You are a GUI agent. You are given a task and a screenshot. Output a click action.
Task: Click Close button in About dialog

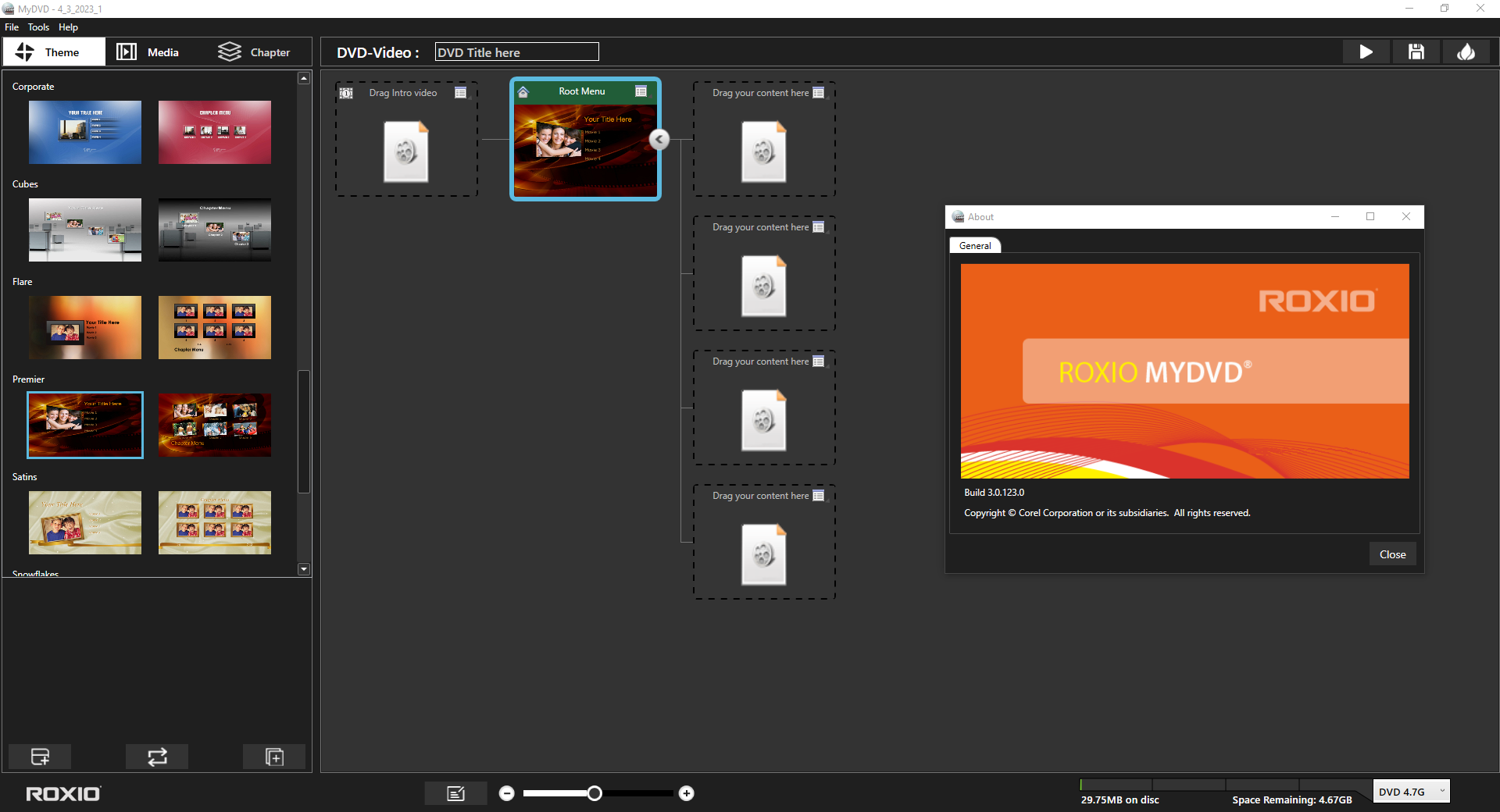click(x=1392, y=554)
